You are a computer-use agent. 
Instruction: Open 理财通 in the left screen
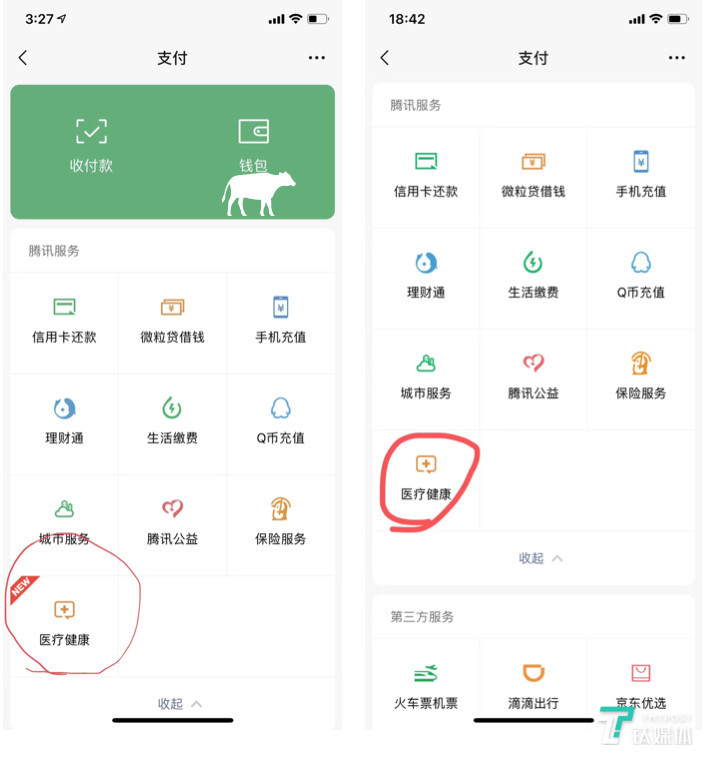tap(64, 421)
